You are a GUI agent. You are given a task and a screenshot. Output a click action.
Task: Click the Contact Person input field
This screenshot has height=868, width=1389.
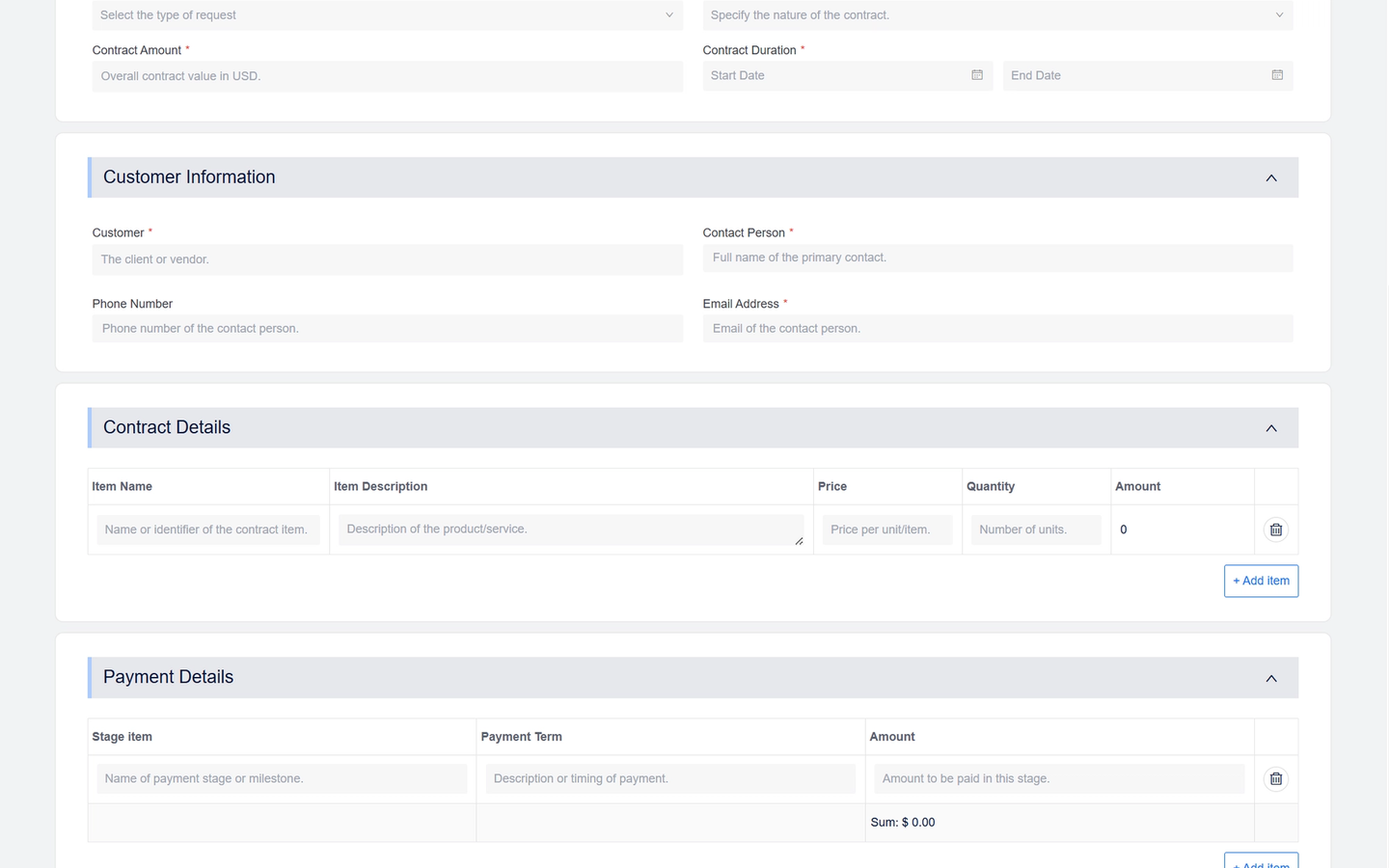pos(997,258)
